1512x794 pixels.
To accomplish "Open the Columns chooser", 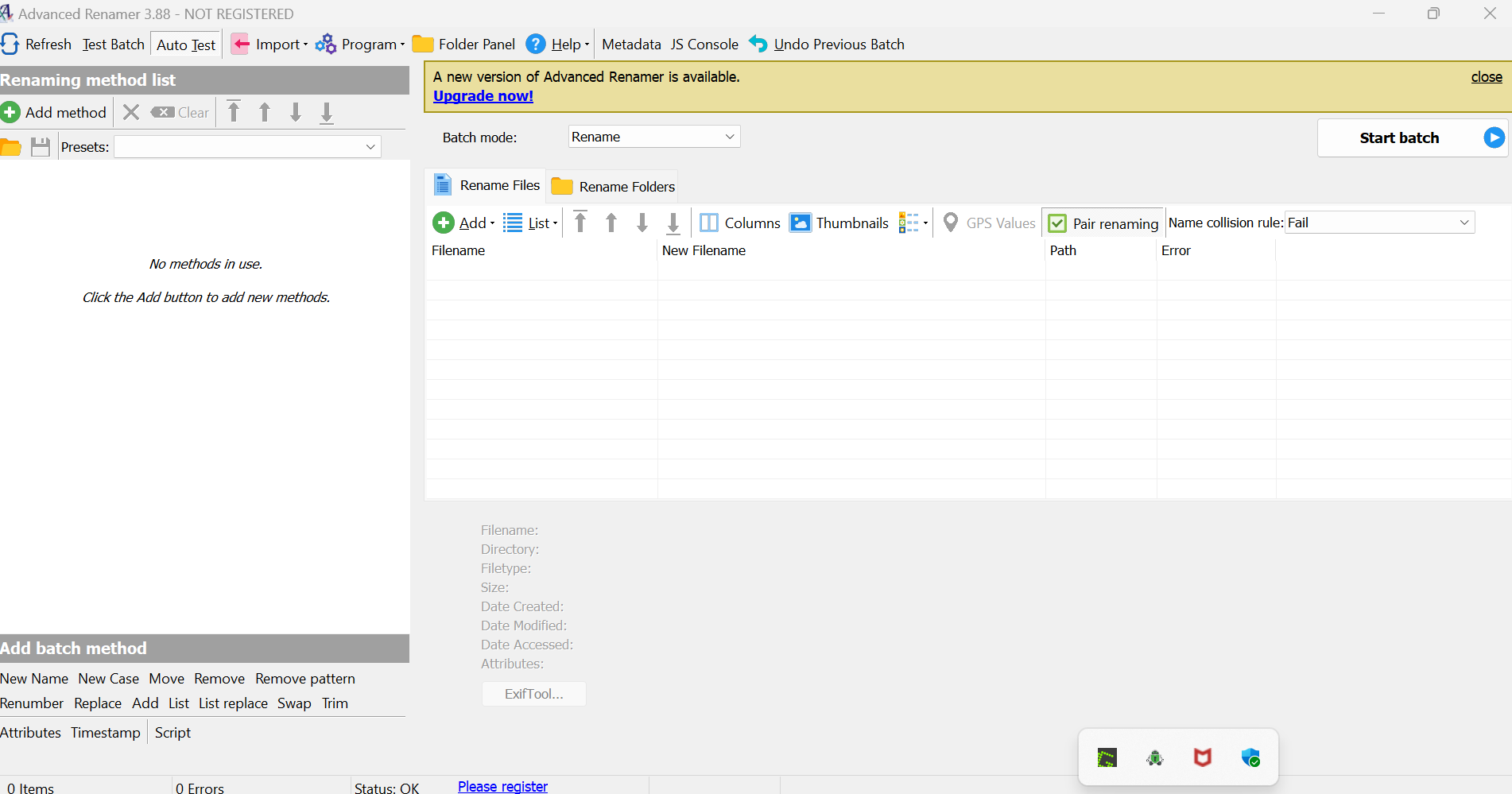I will pos(740,223).
